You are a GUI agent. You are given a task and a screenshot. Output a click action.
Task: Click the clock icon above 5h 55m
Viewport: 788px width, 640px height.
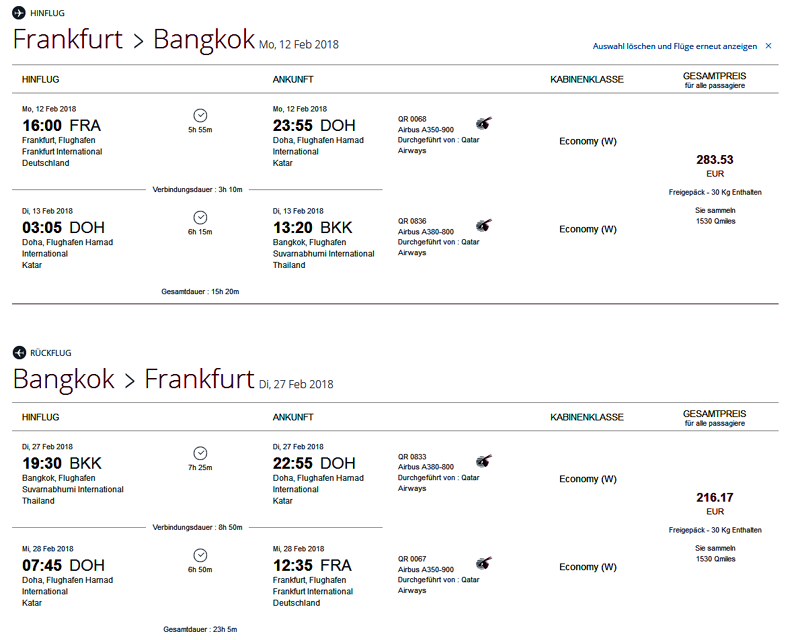[200, 115]
